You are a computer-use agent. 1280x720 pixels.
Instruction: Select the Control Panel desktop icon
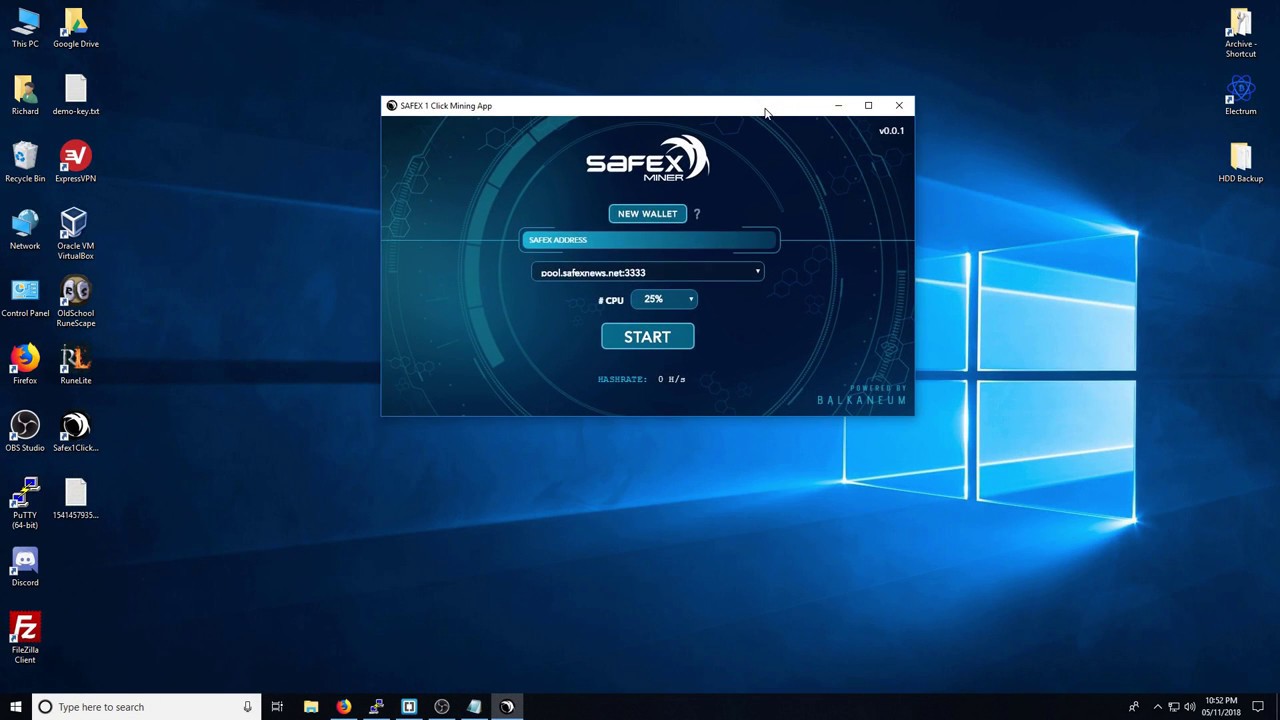tap(25, 296)
